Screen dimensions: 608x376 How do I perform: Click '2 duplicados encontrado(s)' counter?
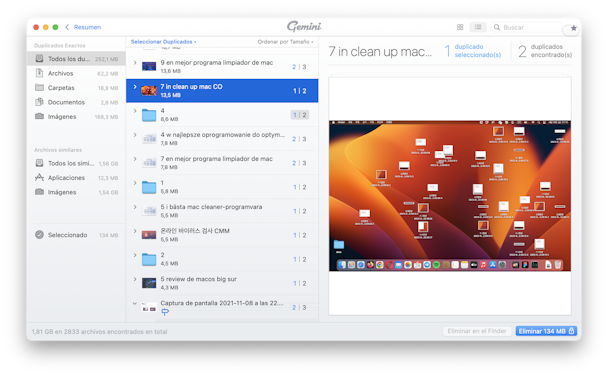[545, 51]
